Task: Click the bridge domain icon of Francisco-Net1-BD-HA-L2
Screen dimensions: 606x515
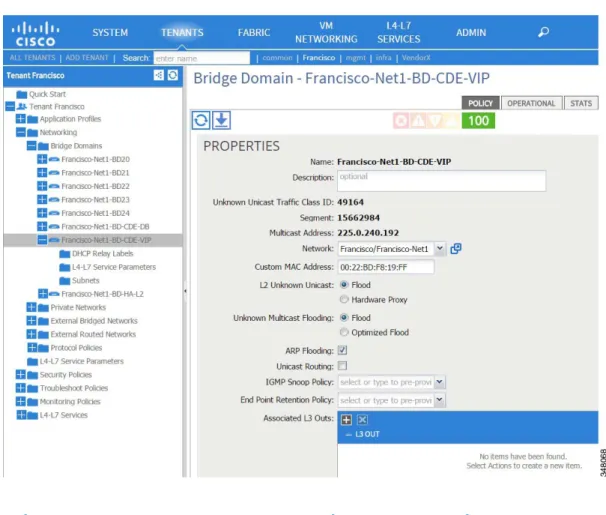Action: pyautogui.click(x=54, y=294)
